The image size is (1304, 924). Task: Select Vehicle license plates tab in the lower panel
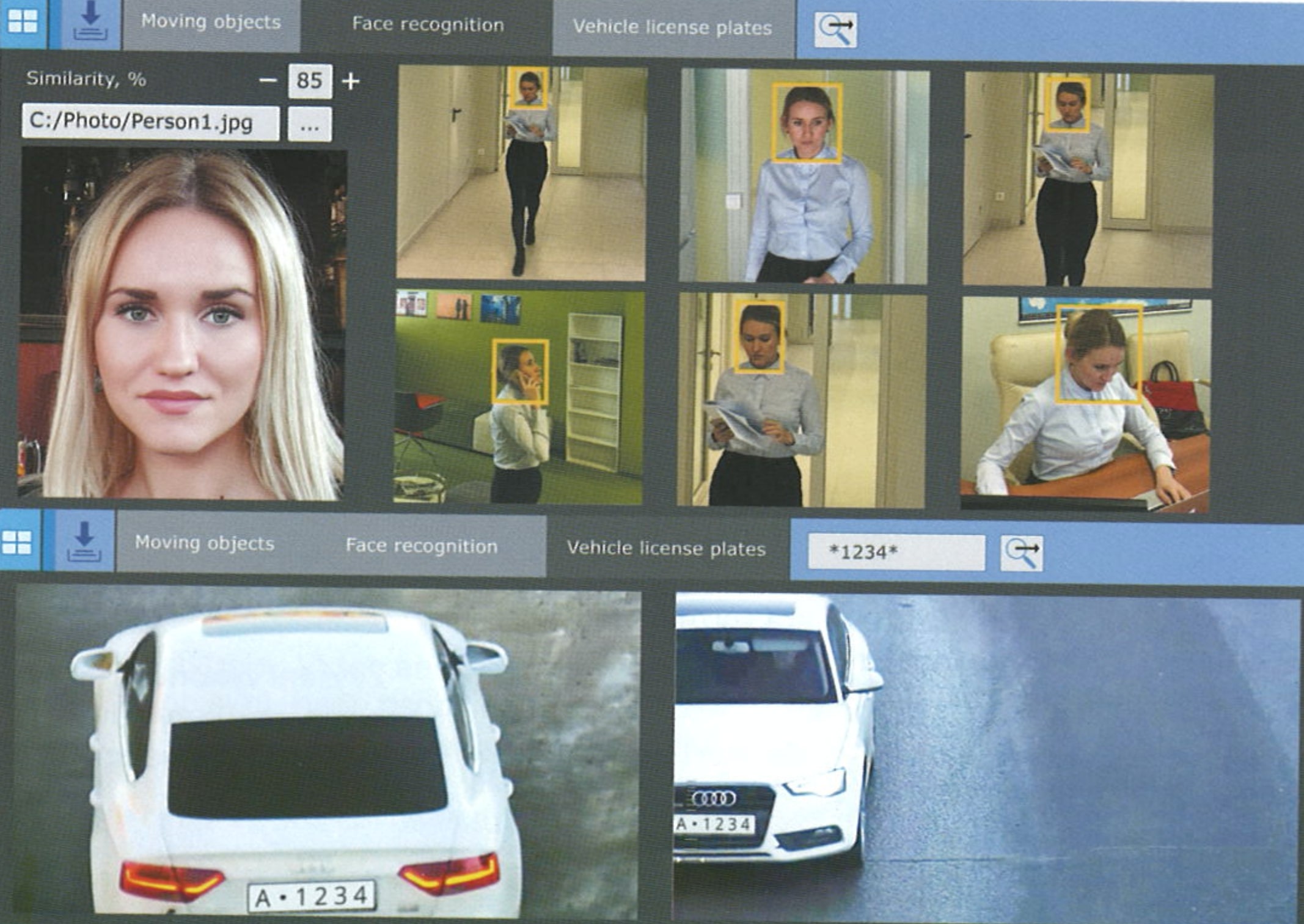click(666, 549)
